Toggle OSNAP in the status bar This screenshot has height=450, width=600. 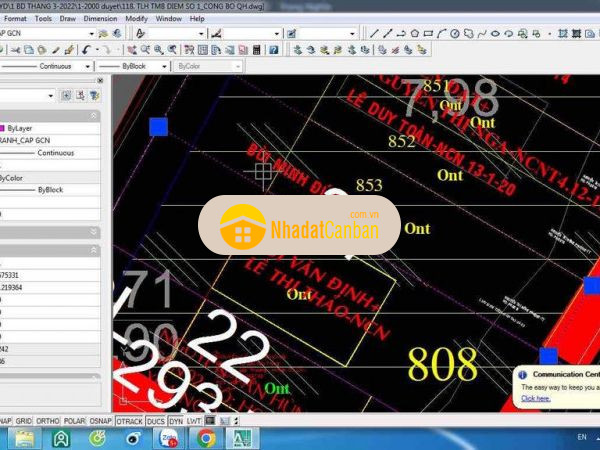point(100,421)
